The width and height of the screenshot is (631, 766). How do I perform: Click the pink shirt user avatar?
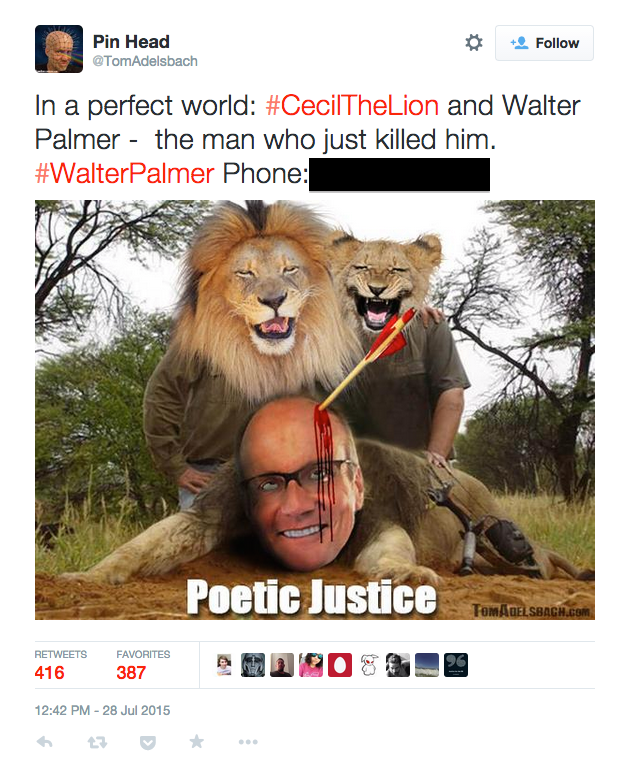(311, 665)
